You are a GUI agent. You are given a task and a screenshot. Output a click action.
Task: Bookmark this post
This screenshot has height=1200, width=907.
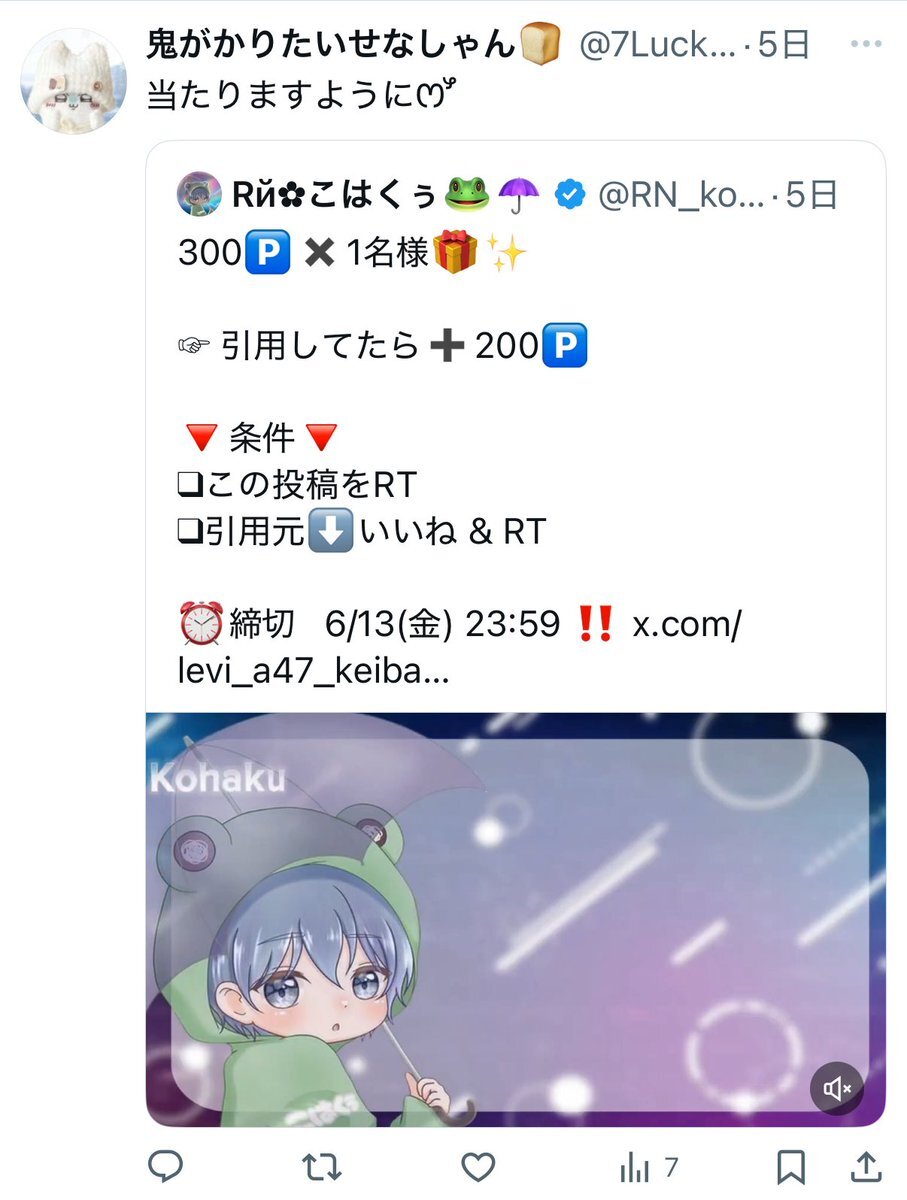point(792,1165)
